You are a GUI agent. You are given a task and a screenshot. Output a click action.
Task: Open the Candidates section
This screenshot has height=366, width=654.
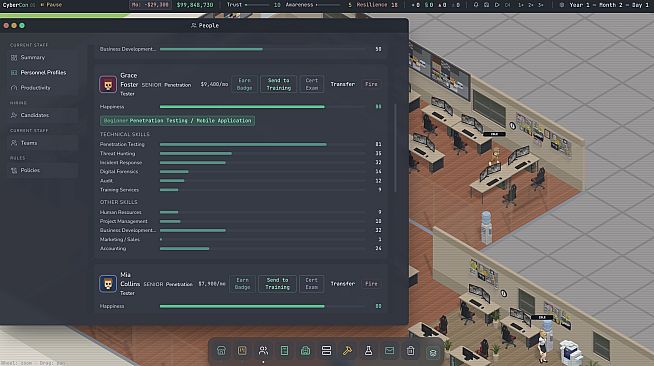click(42, 115)
